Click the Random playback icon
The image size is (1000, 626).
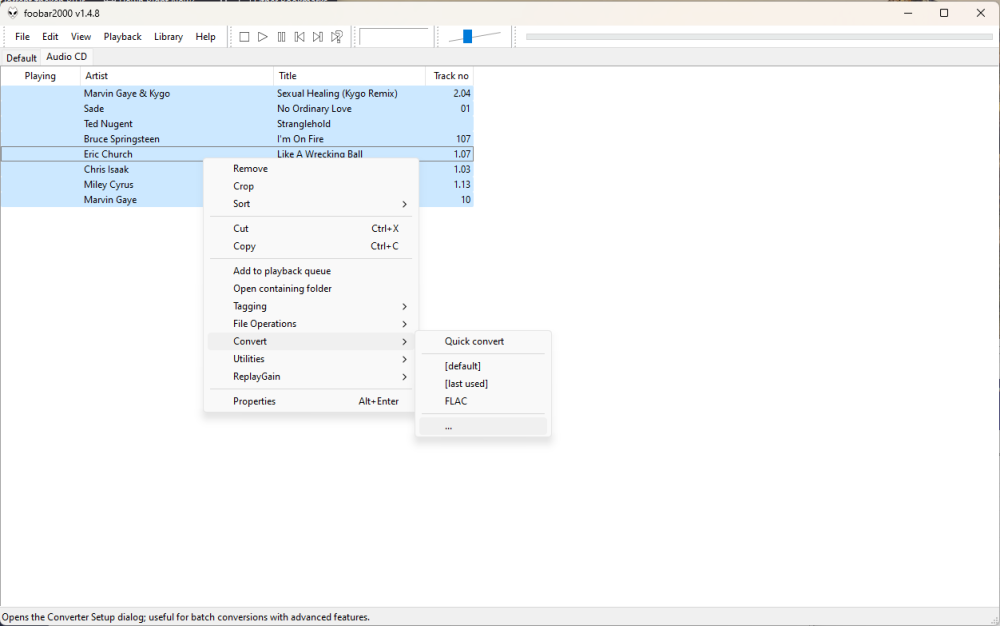337,36
